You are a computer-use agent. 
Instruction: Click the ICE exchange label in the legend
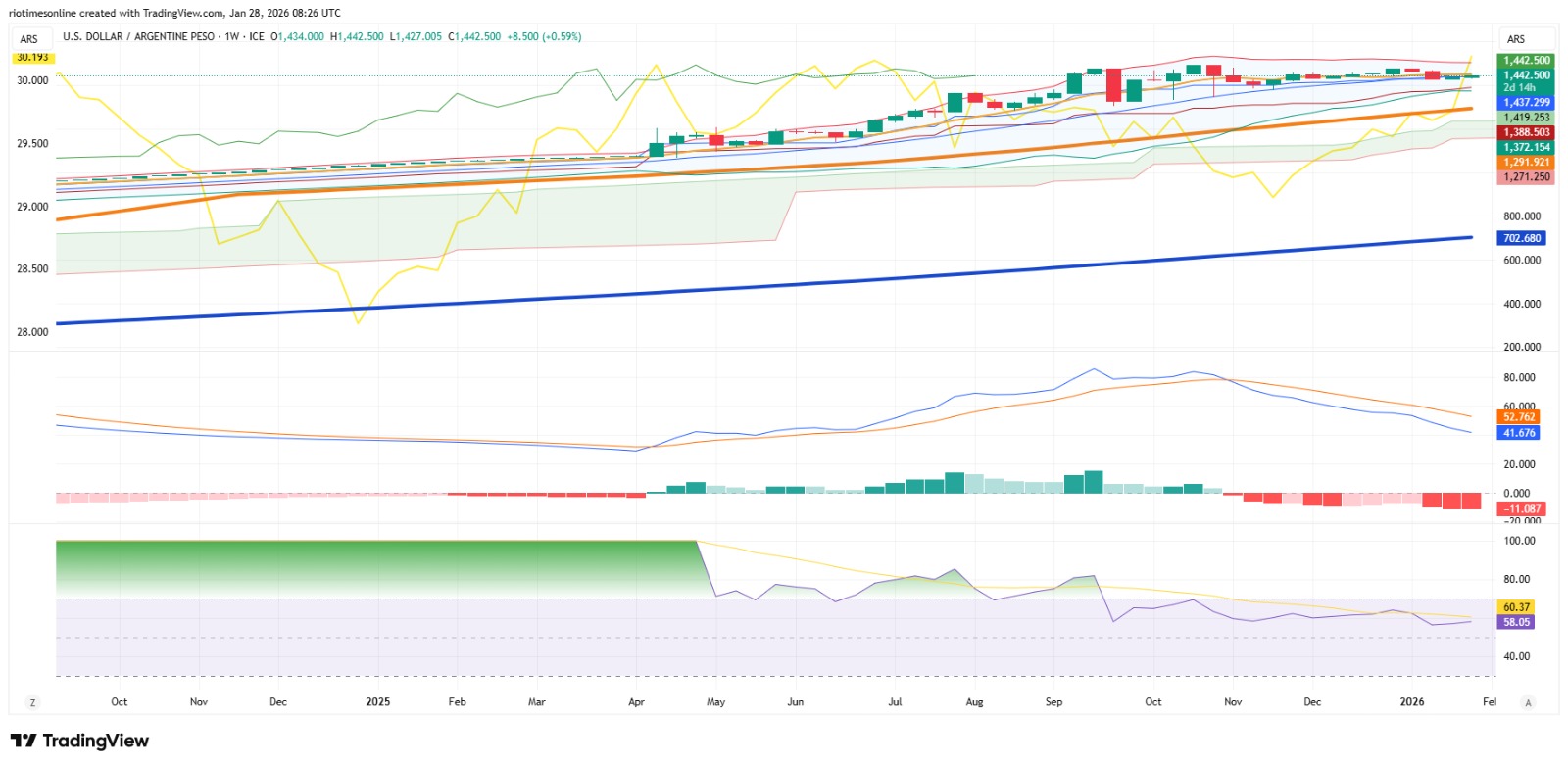coord(257,36)
